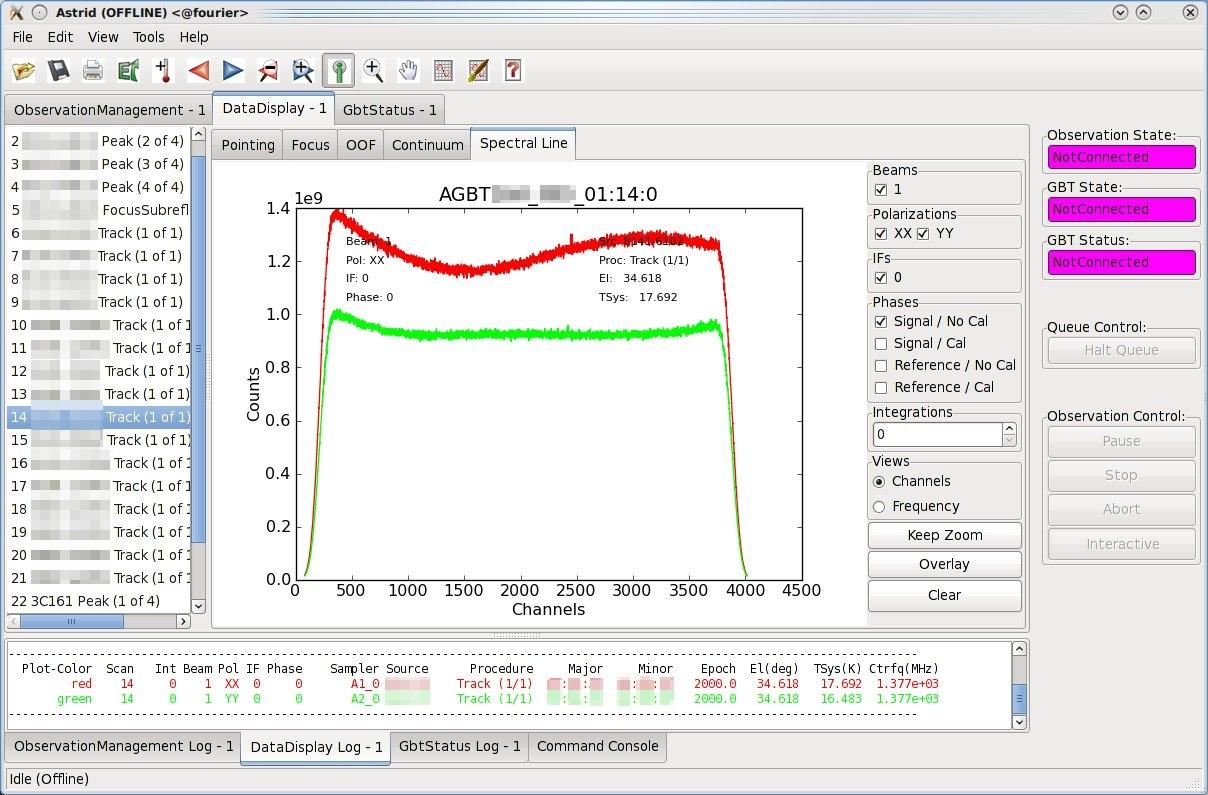Screen dimensions: 1208x795
Task: Click the red left arrow icon
Action: [x=198, y=70]
